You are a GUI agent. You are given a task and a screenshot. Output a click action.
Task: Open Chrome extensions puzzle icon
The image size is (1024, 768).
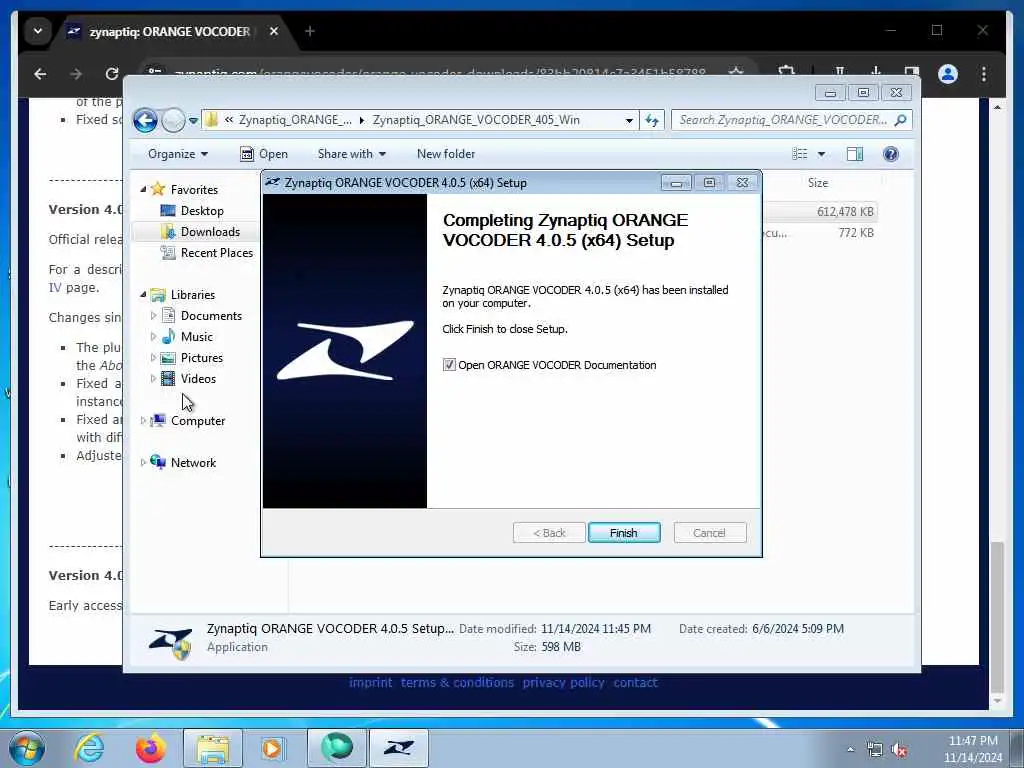(x=787, y=72)
